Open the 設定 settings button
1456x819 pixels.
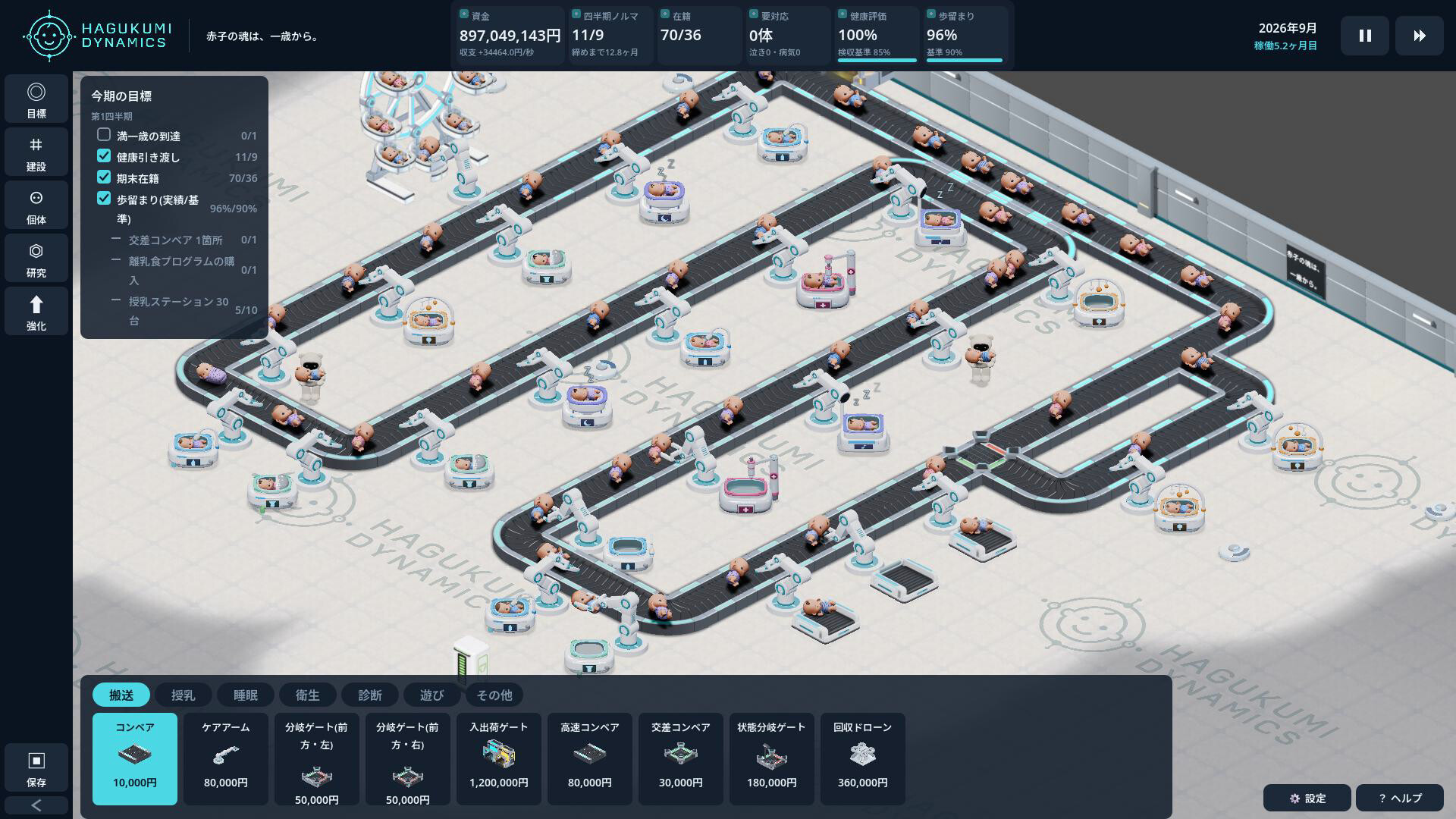click(x=1307, y=798)
